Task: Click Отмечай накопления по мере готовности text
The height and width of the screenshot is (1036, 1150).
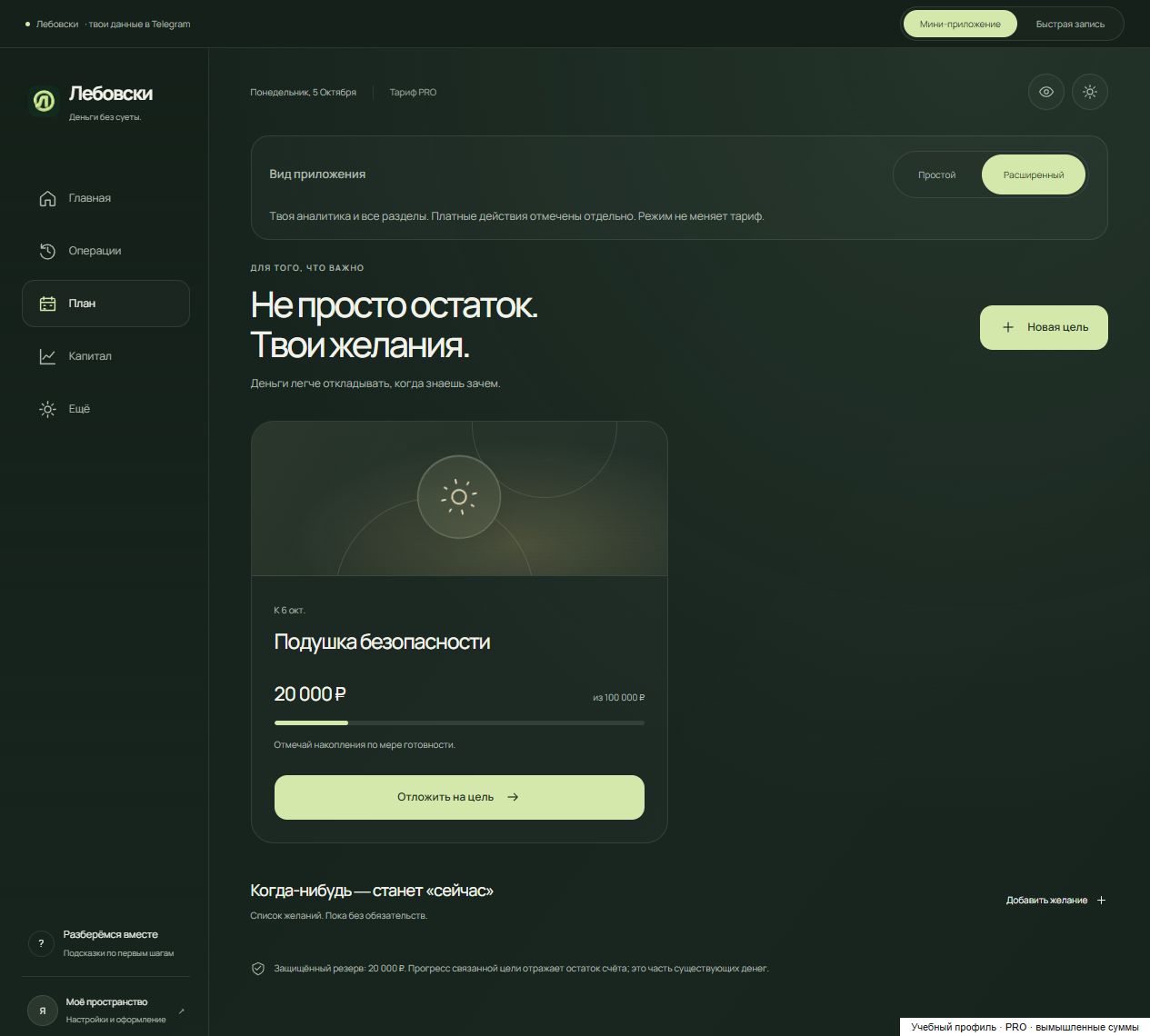Action: [365, 744]
